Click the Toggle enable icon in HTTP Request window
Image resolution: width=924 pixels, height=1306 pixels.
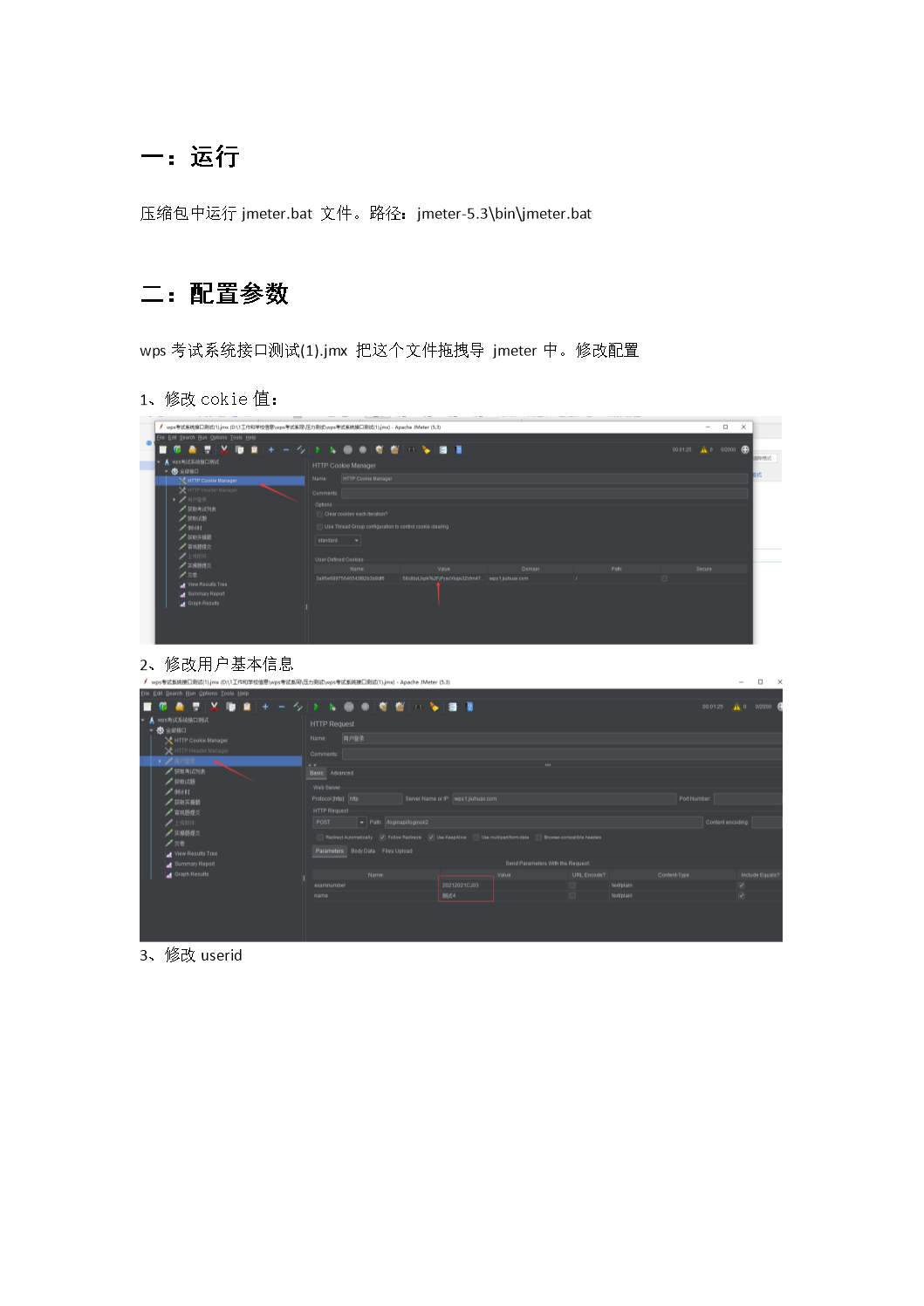[x=298, y=707]
